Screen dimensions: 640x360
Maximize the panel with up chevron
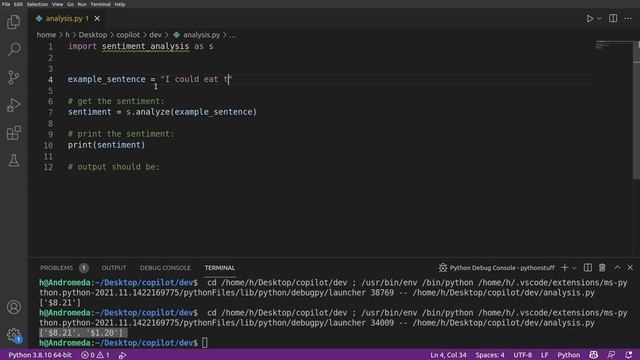coord(617,268)
